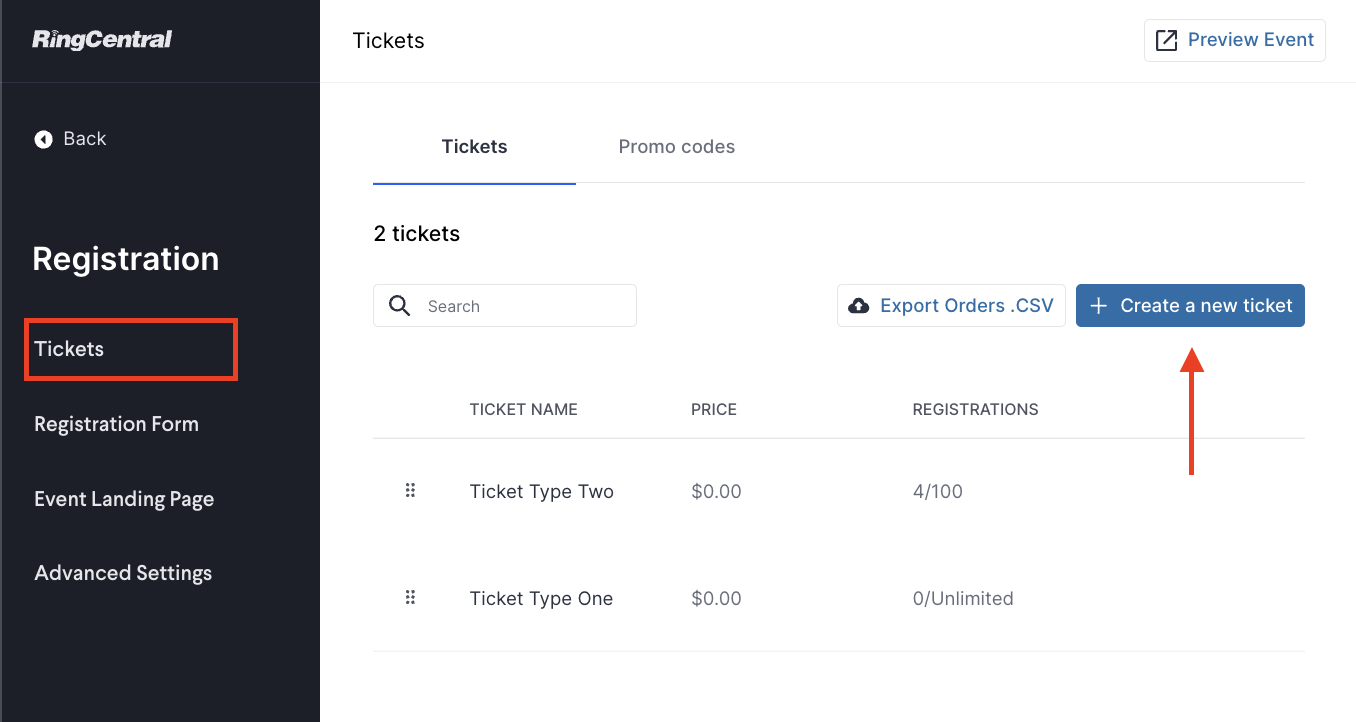Click the Preview Event button

1235,41
